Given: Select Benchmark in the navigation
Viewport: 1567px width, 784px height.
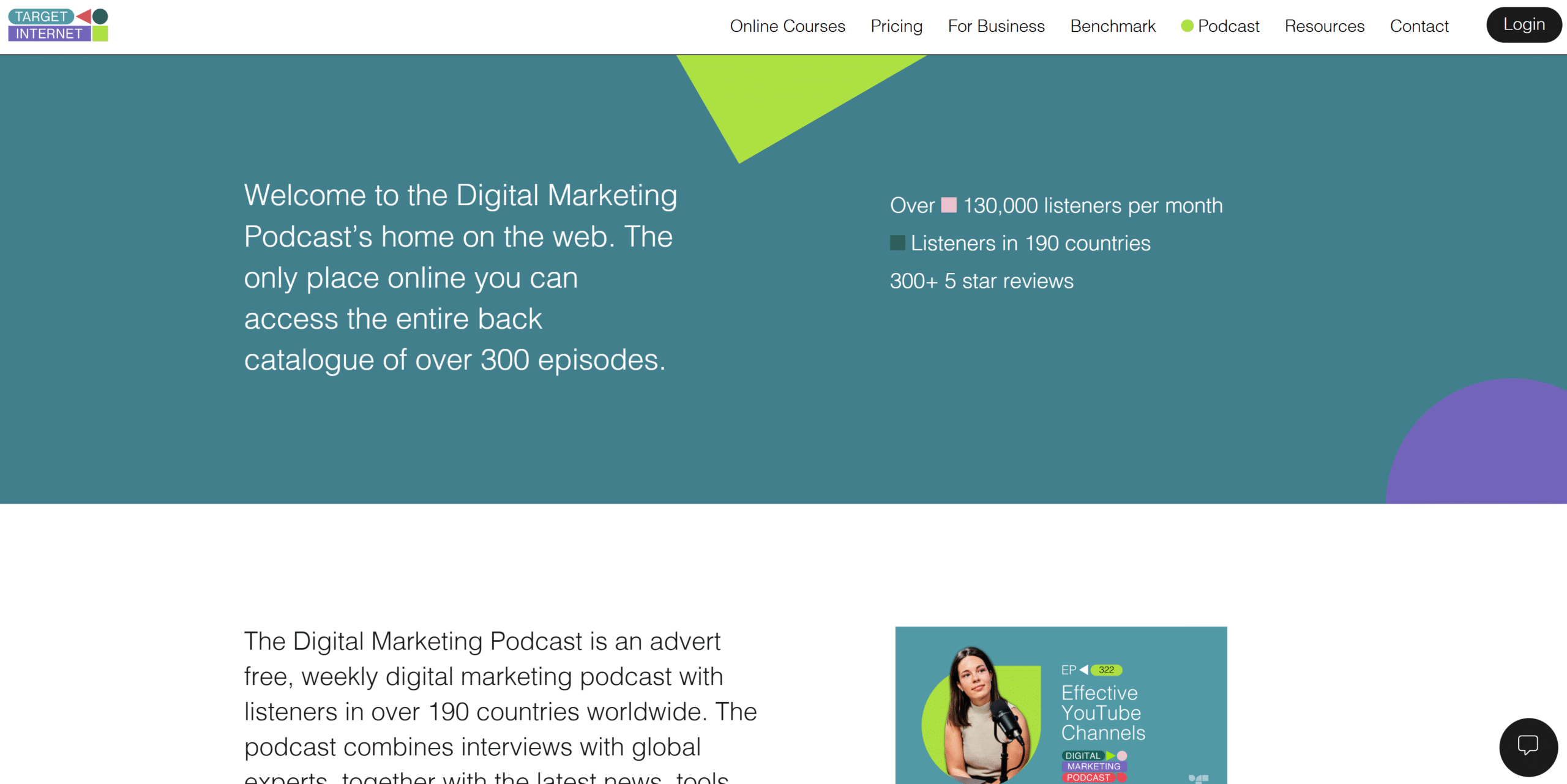Looking at the screenshot, I should (1112, 26).
